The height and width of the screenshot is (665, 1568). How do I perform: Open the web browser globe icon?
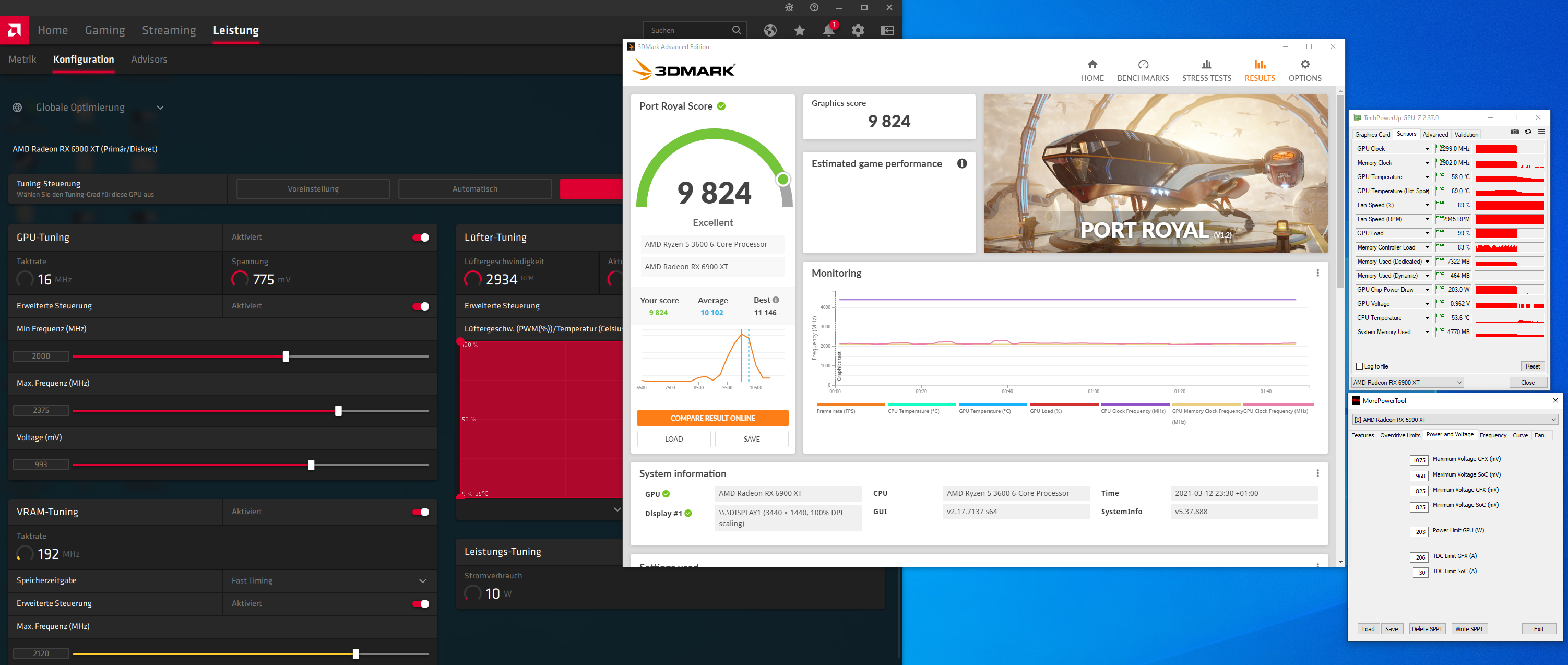pos(770,30)
